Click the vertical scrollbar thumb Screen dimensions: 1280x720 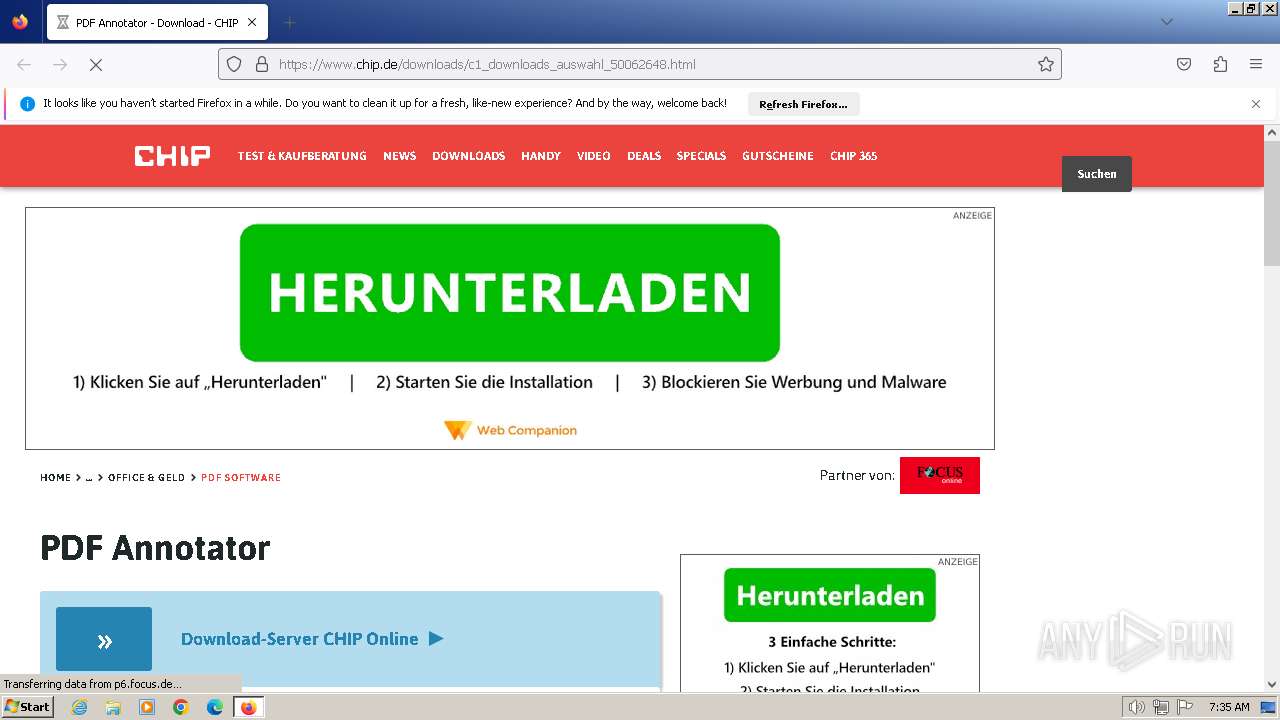coord(1272,202)
